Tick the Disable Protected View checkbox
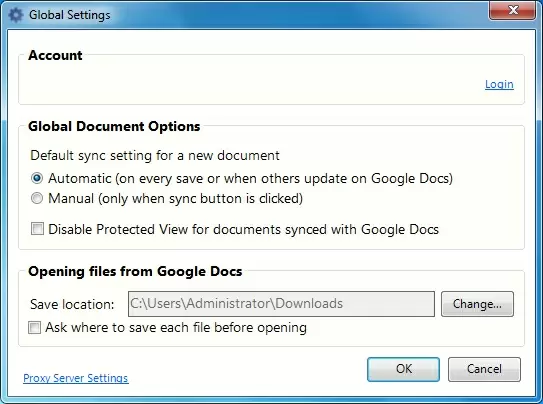The image size is (543, 404). (37, 229)
